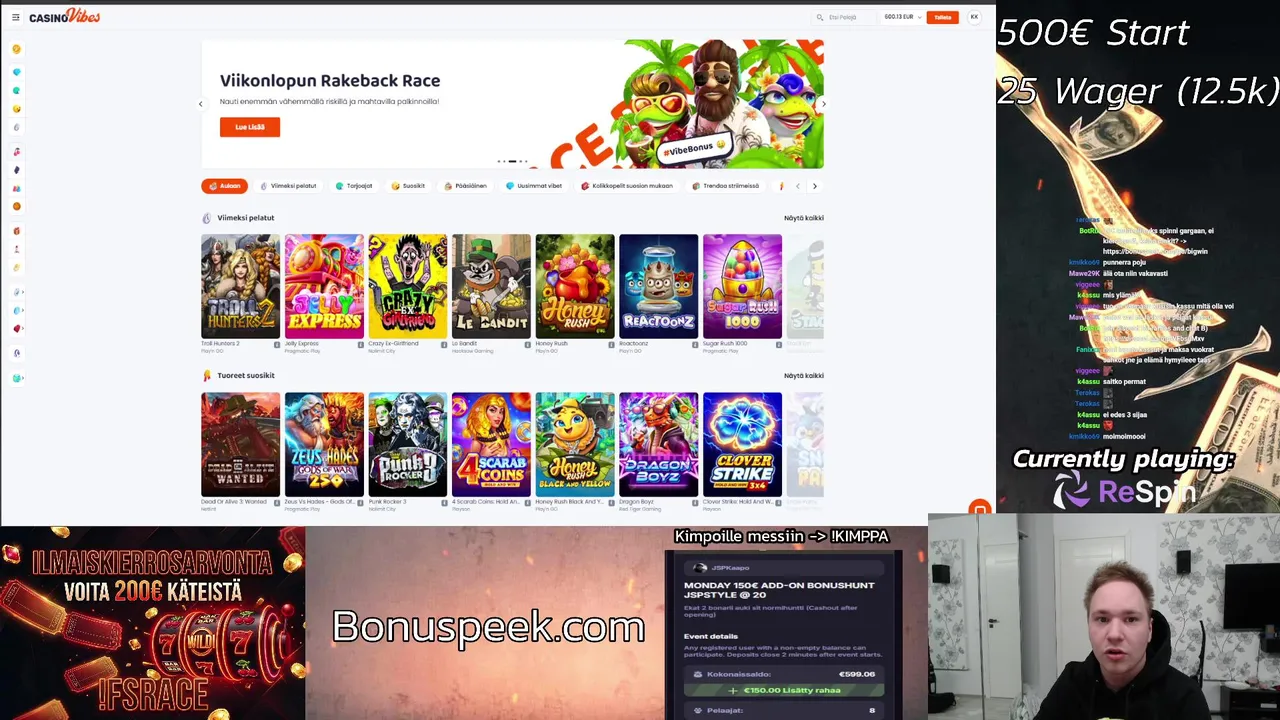The width and height of the screenshot is (1280, 720).
Task: Open the Sugar Rush 1000 game thumbnail
Action: click(742, 287)
